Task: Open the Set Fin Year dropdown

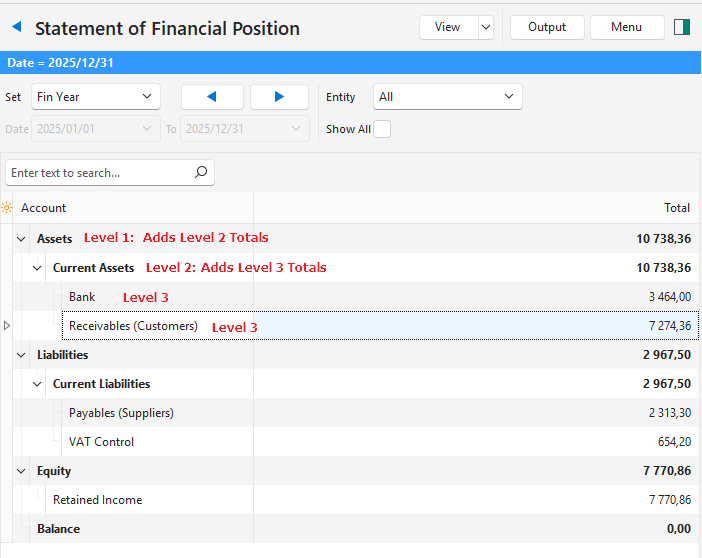Action: click(x=96, y=97)
